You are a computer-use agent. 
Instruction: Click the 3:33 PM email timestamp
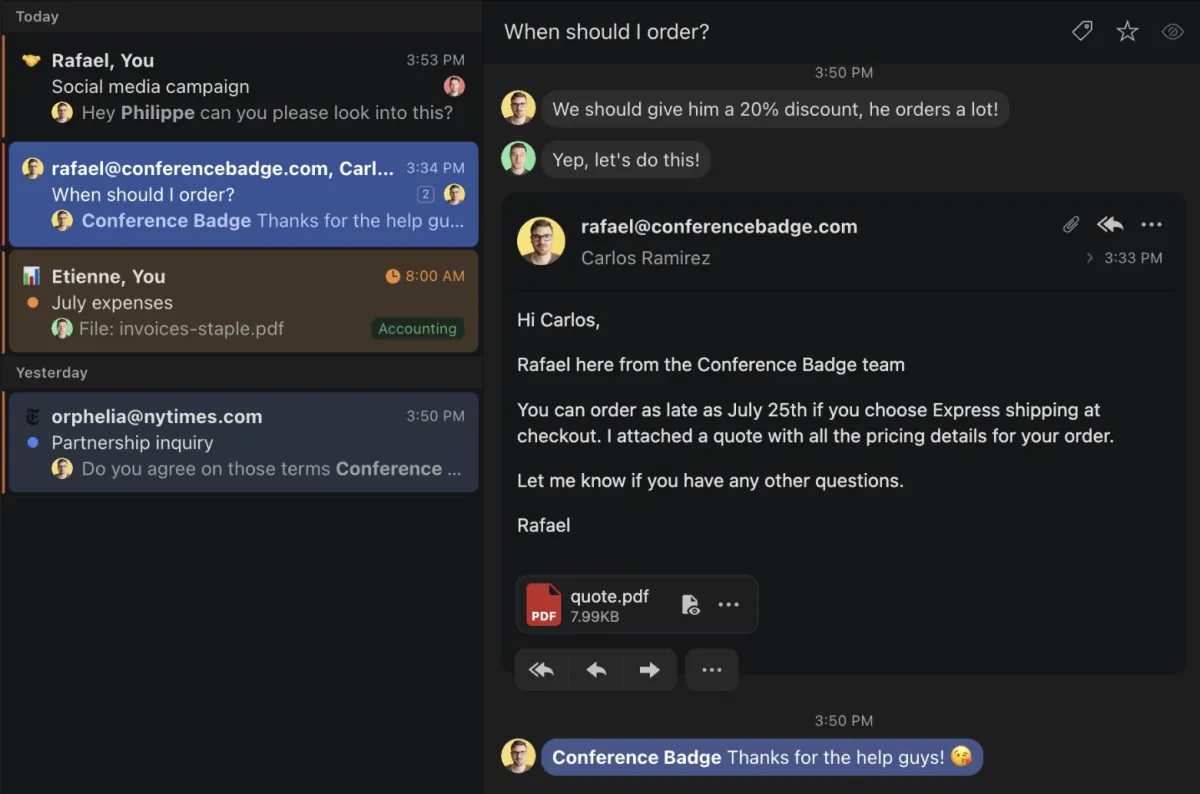(1133, 258)
